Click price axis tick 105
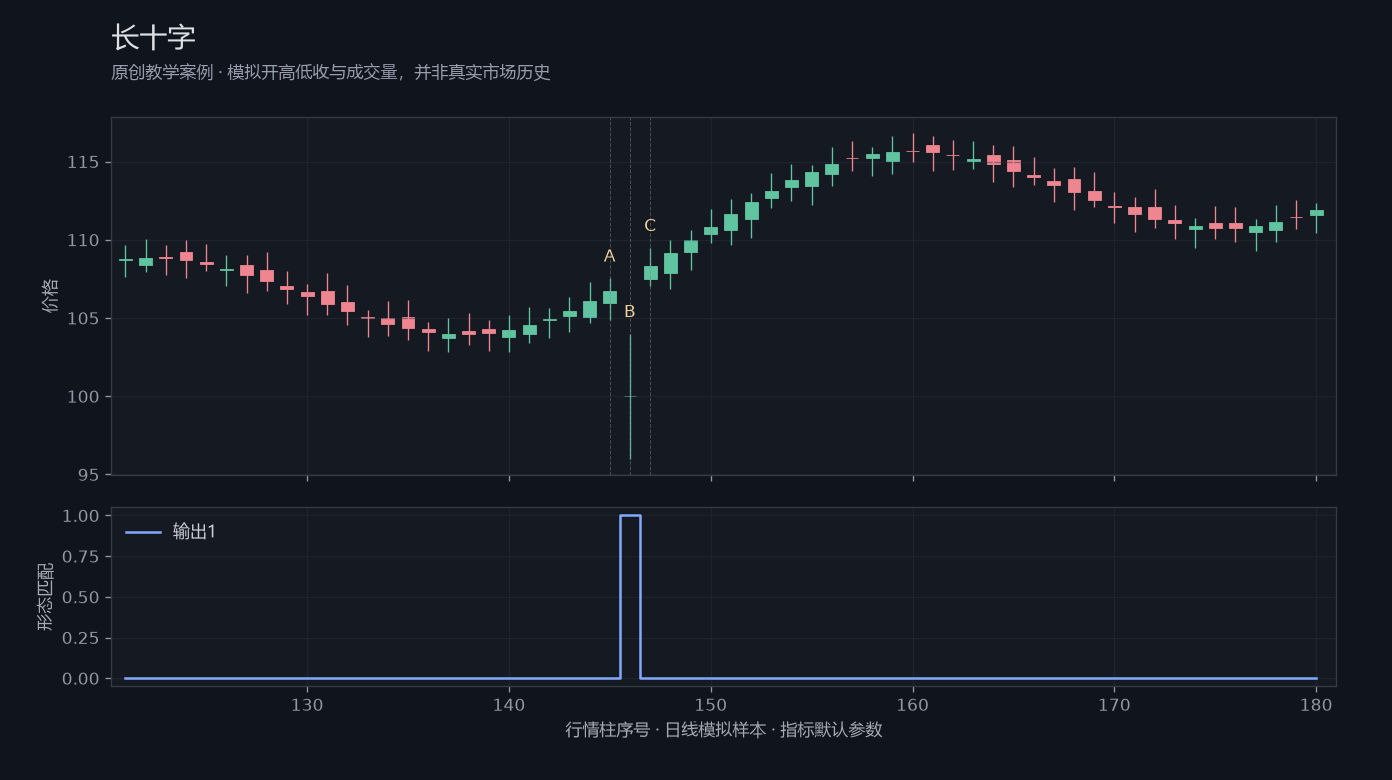The image size is (1392, 780). [x=84, y=318]
